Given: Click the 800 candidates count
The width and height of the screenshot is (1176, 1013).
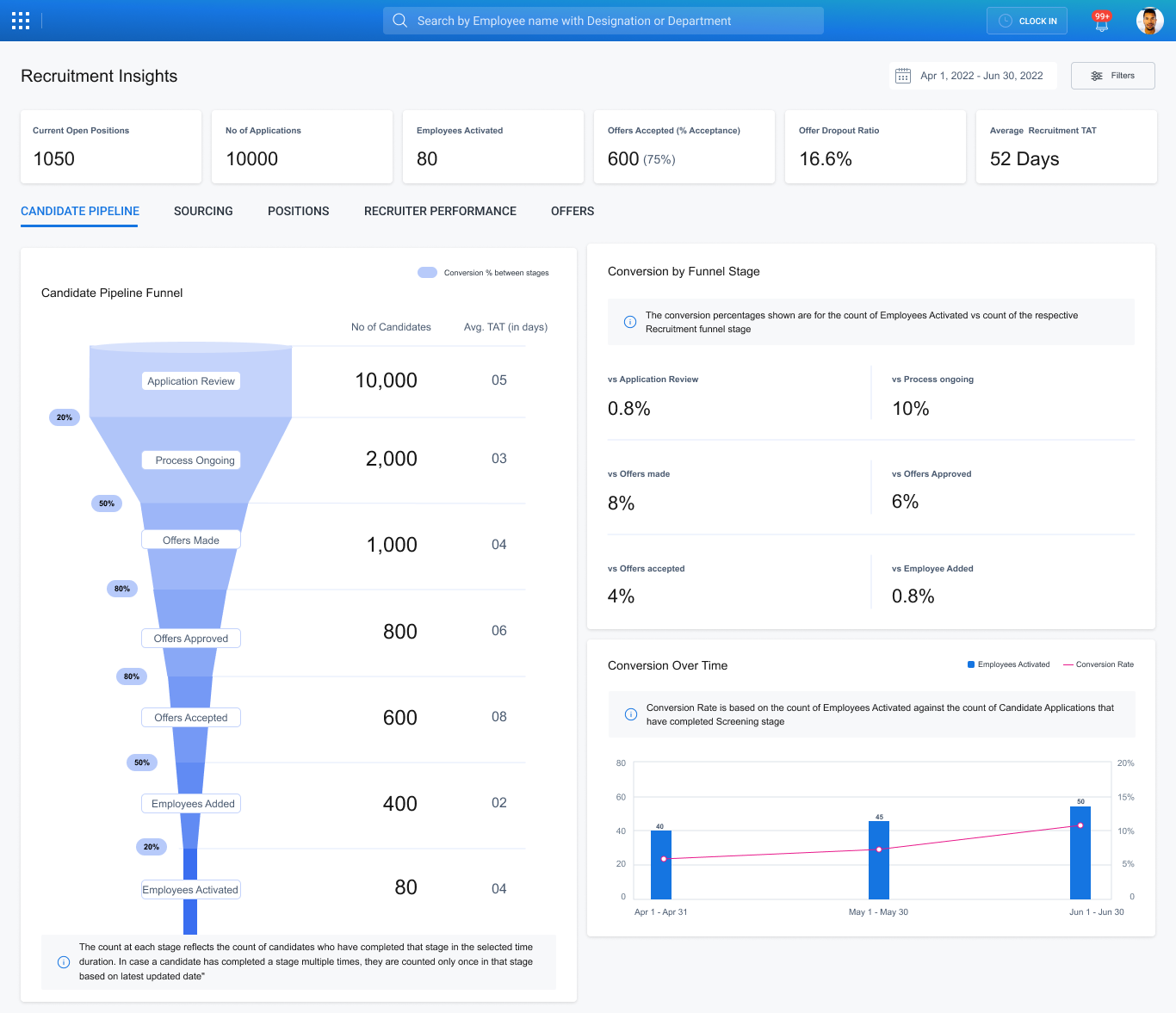Looking at the screenshot, I should (400, 632).
